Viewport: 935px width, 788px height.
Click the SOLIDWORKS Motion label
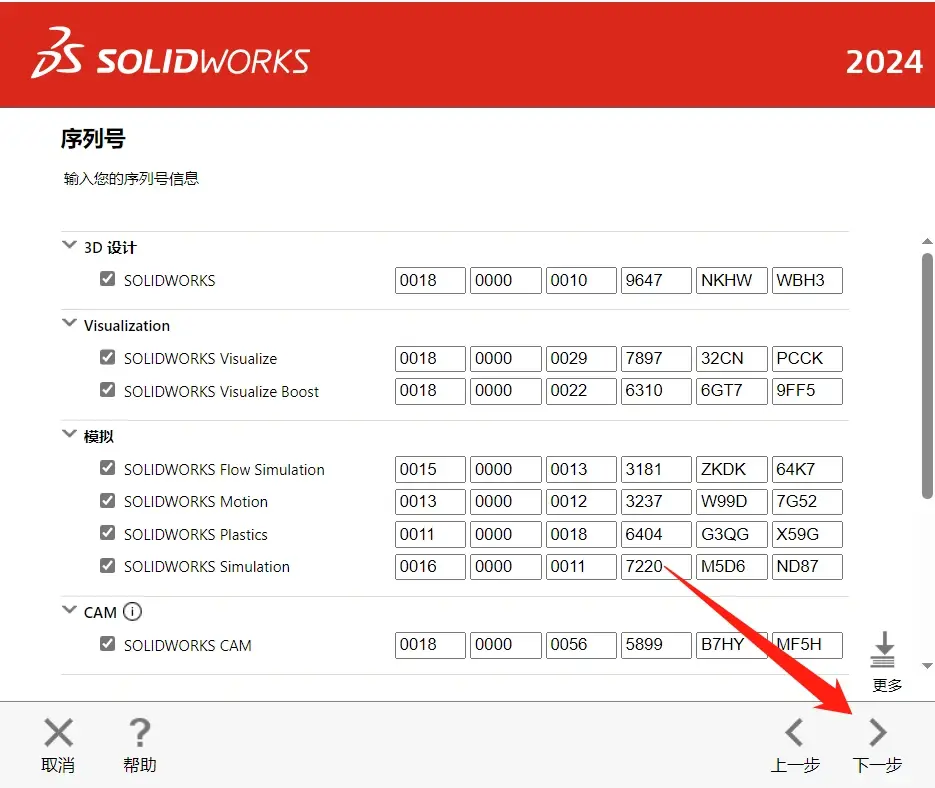[196, 502]
